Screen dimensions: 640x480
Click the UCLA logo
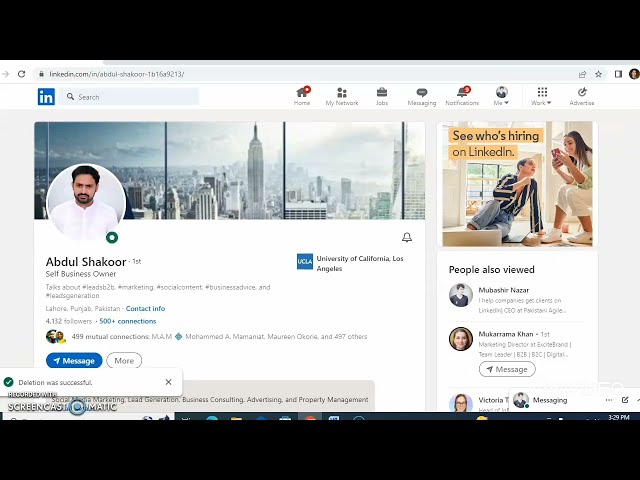pyautogui.click(x=305, y=262)
